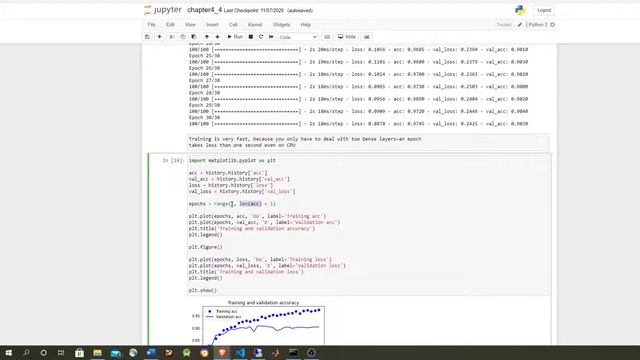
Task: Copy the selected cell
Action: pyautogui.click(x=183, y=37)
